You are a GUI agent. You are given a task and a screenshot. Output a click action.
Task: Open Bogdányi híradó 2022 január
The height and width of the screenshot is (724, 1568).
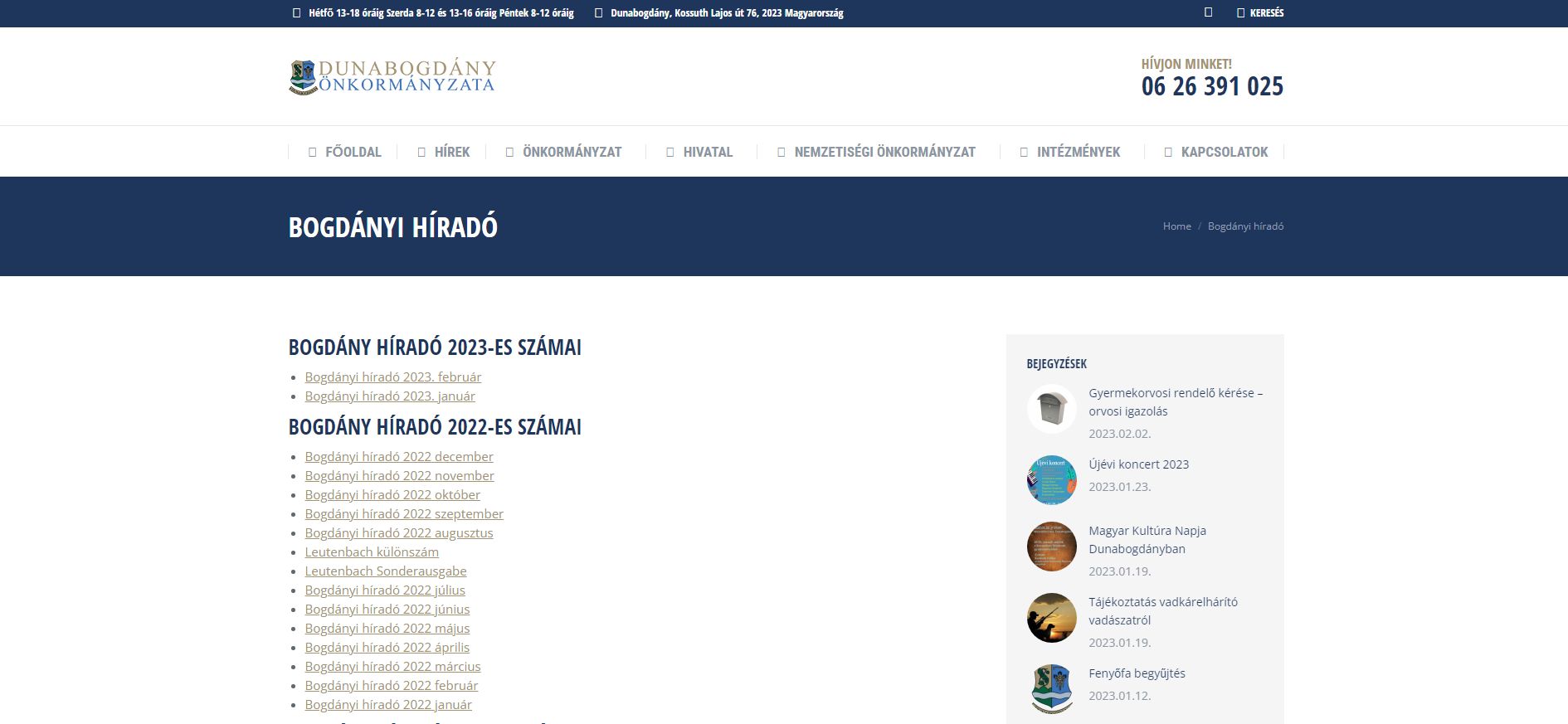click(388, 705)
